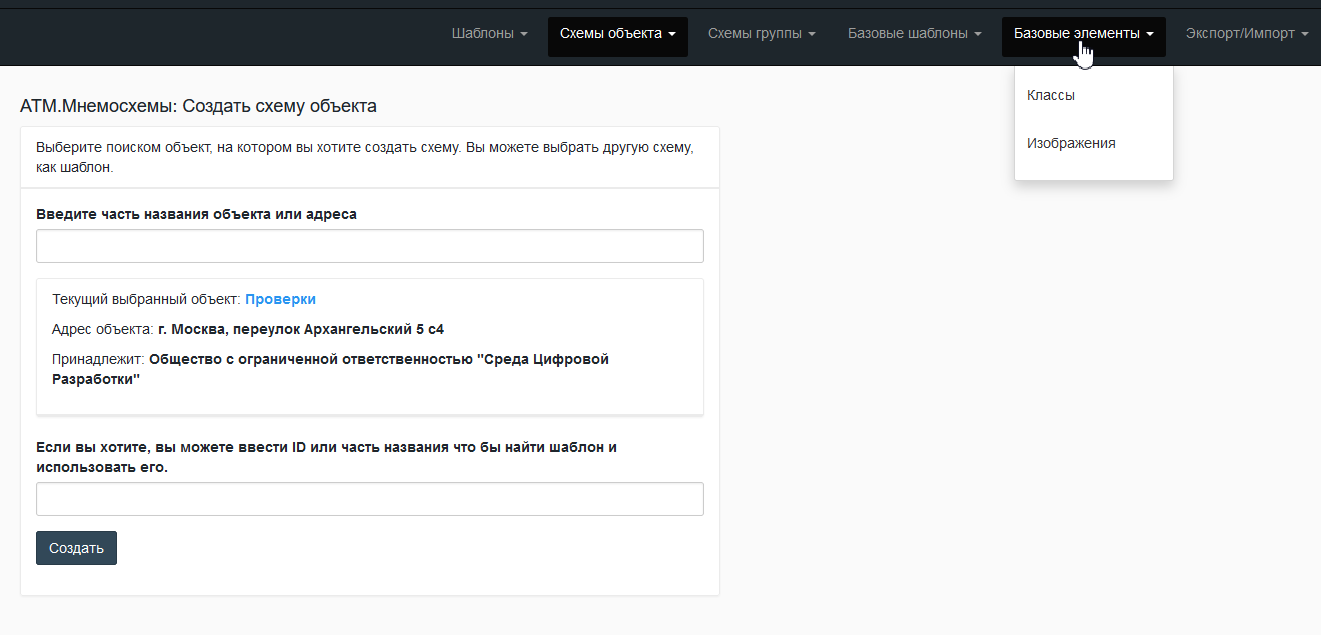Open the Схемы группы dropdown

[x=761, y=34]
